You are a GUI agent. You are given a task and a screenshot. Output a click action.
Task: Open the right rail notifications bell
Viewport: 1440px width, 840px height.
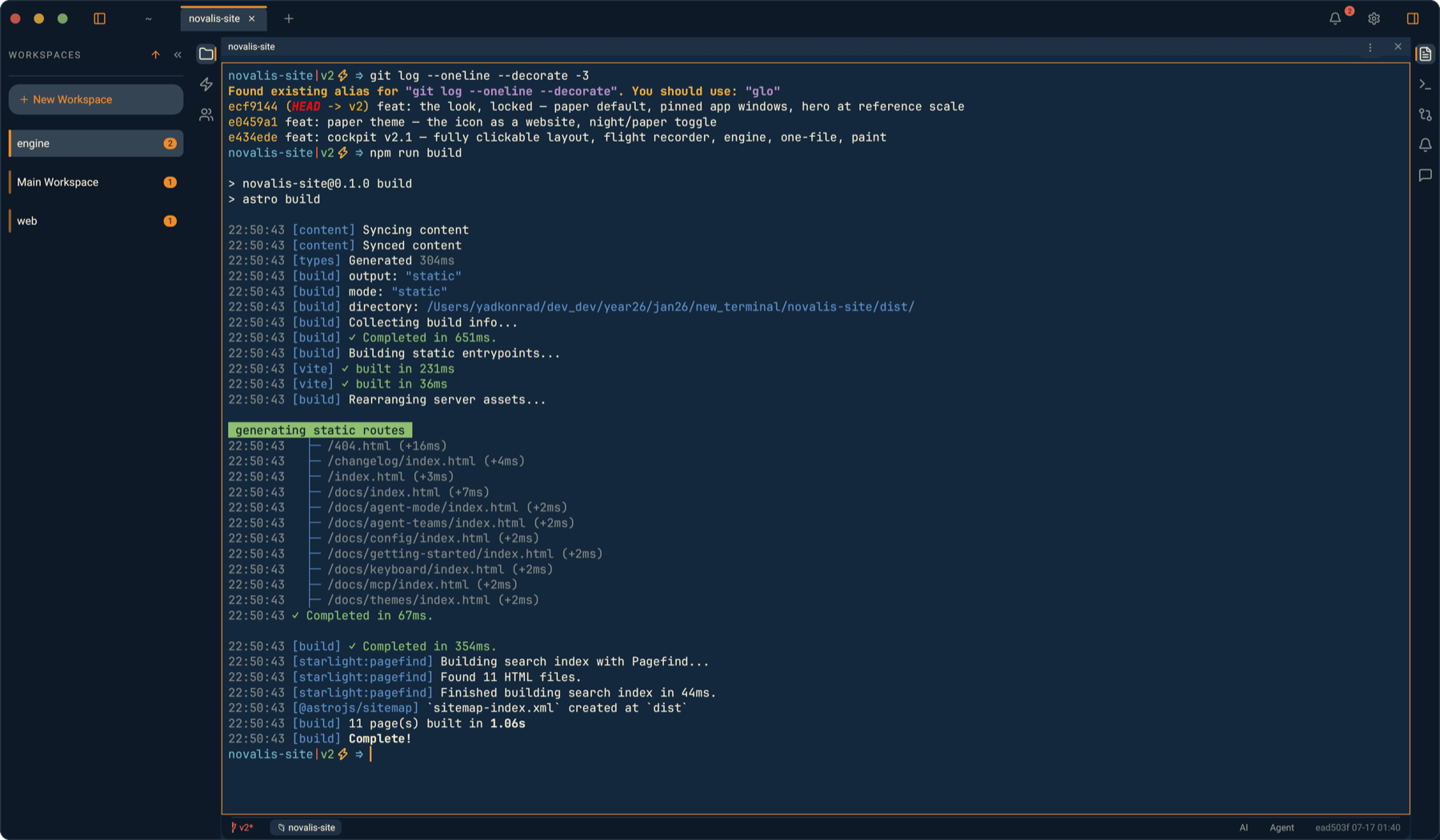coord(1426,145)
